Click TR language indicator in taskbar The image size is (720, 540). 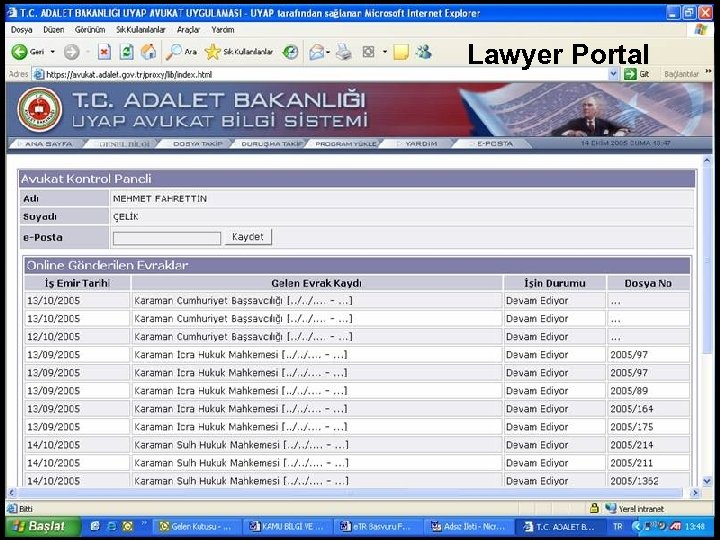click(x=618, y=526)
